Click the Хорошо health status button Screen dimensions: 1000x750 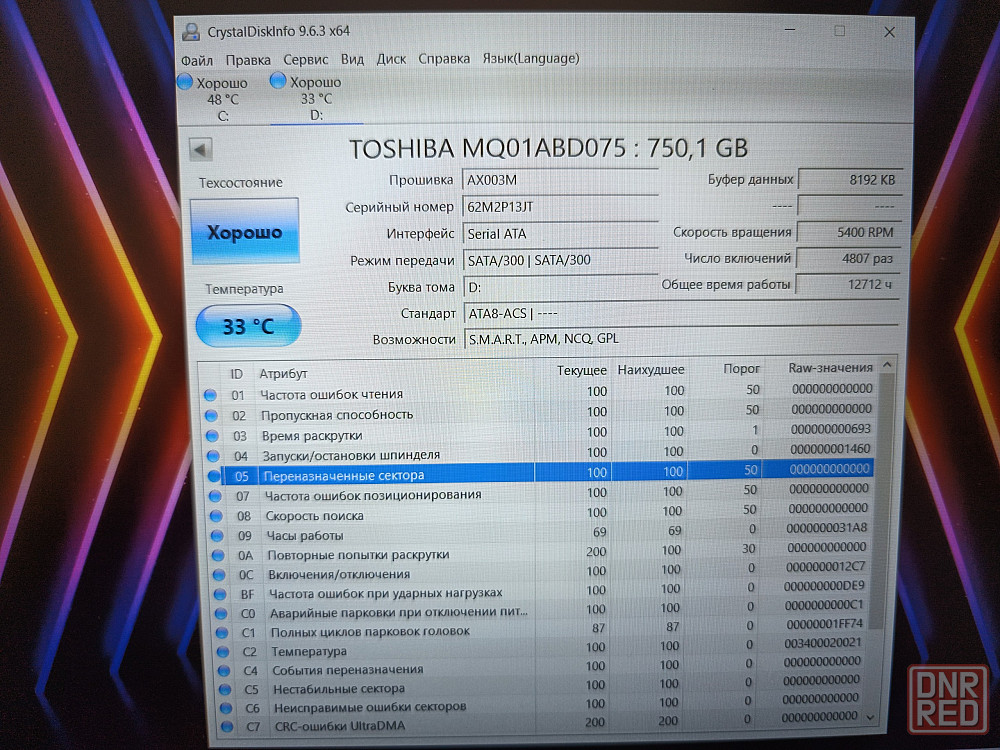tap(245, 232)
